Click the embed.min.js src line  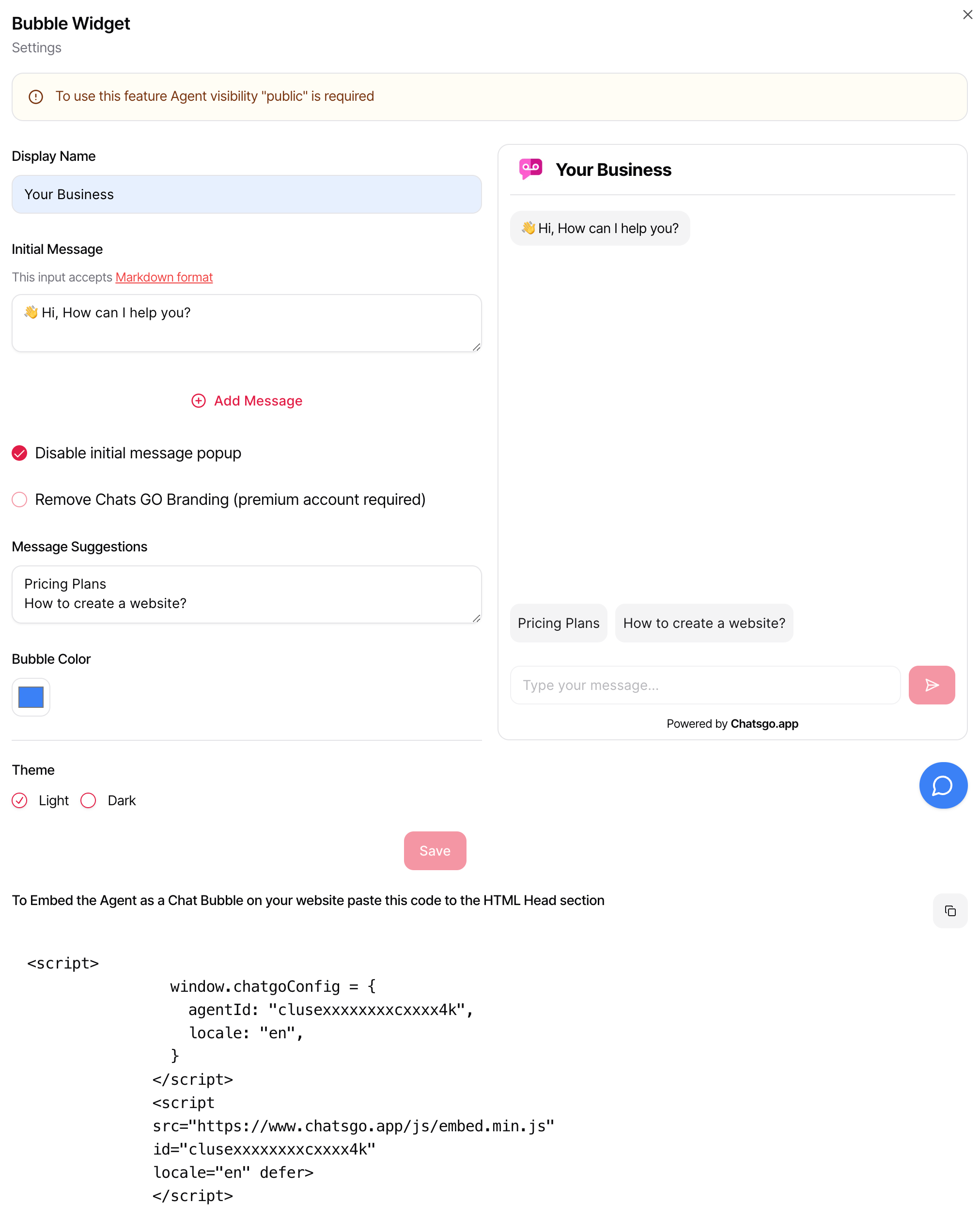pos(353,1126)
